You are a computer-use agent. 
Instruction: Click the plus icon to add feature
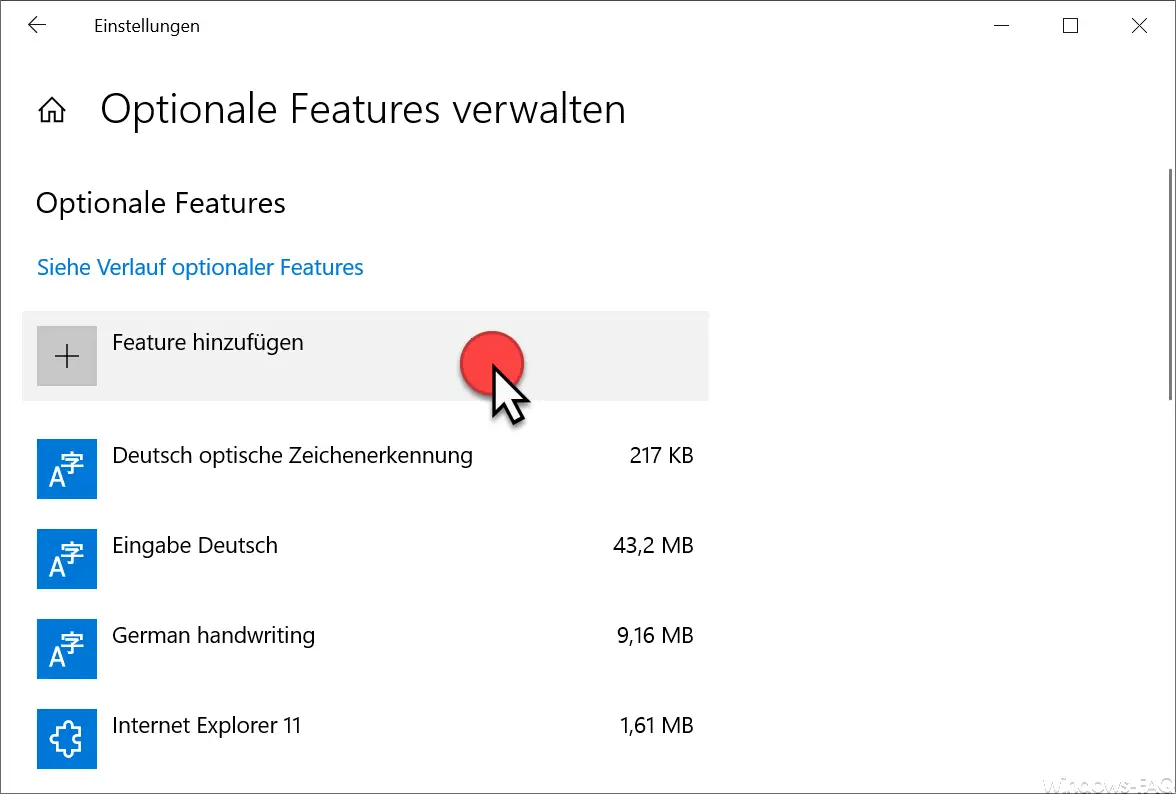[67, 356]
